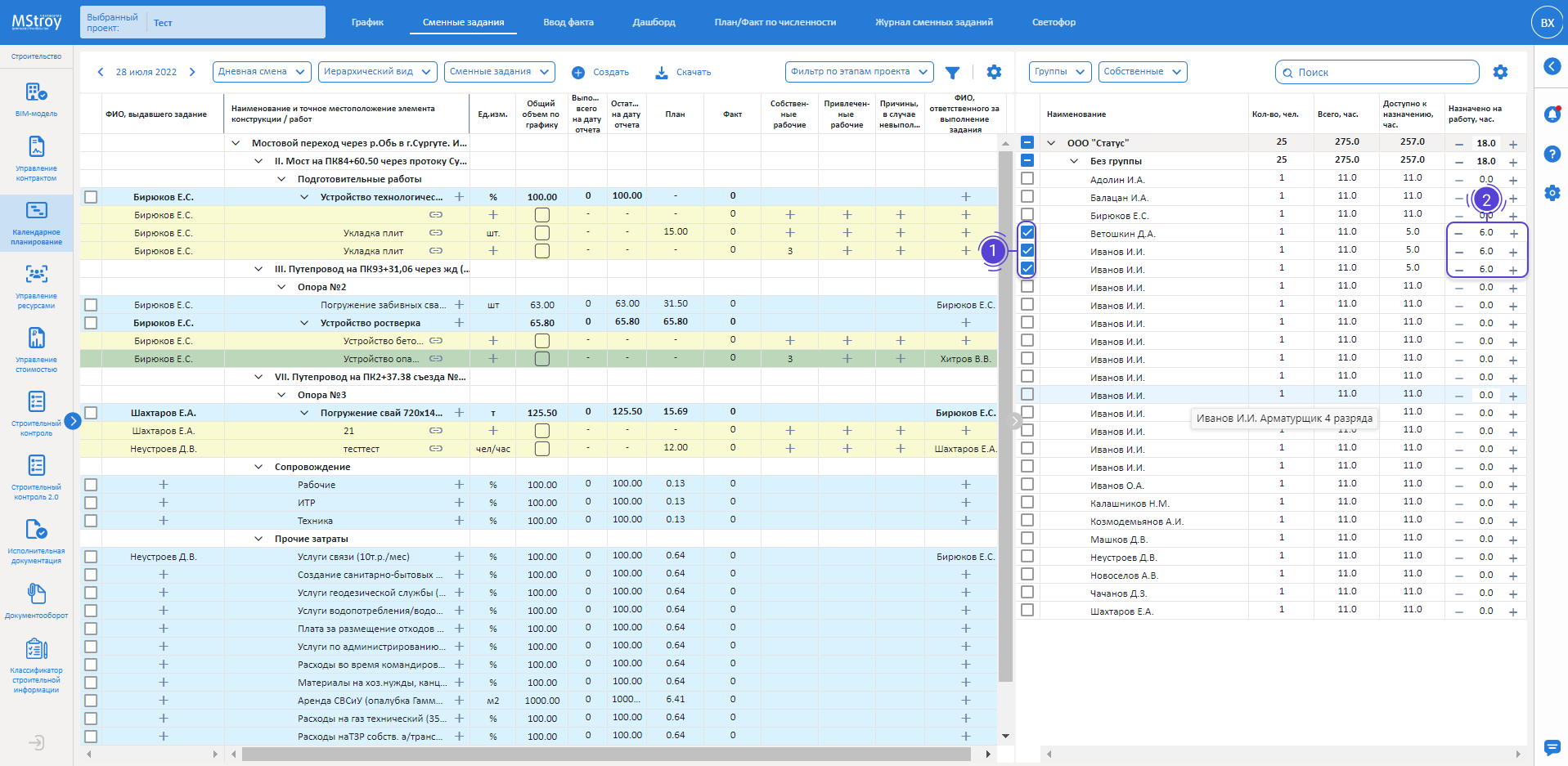Click link icon in first Укладка плит row
The height and width of the screenshot is (766, 1568).
pyautogui.click(x=436, y=233)
